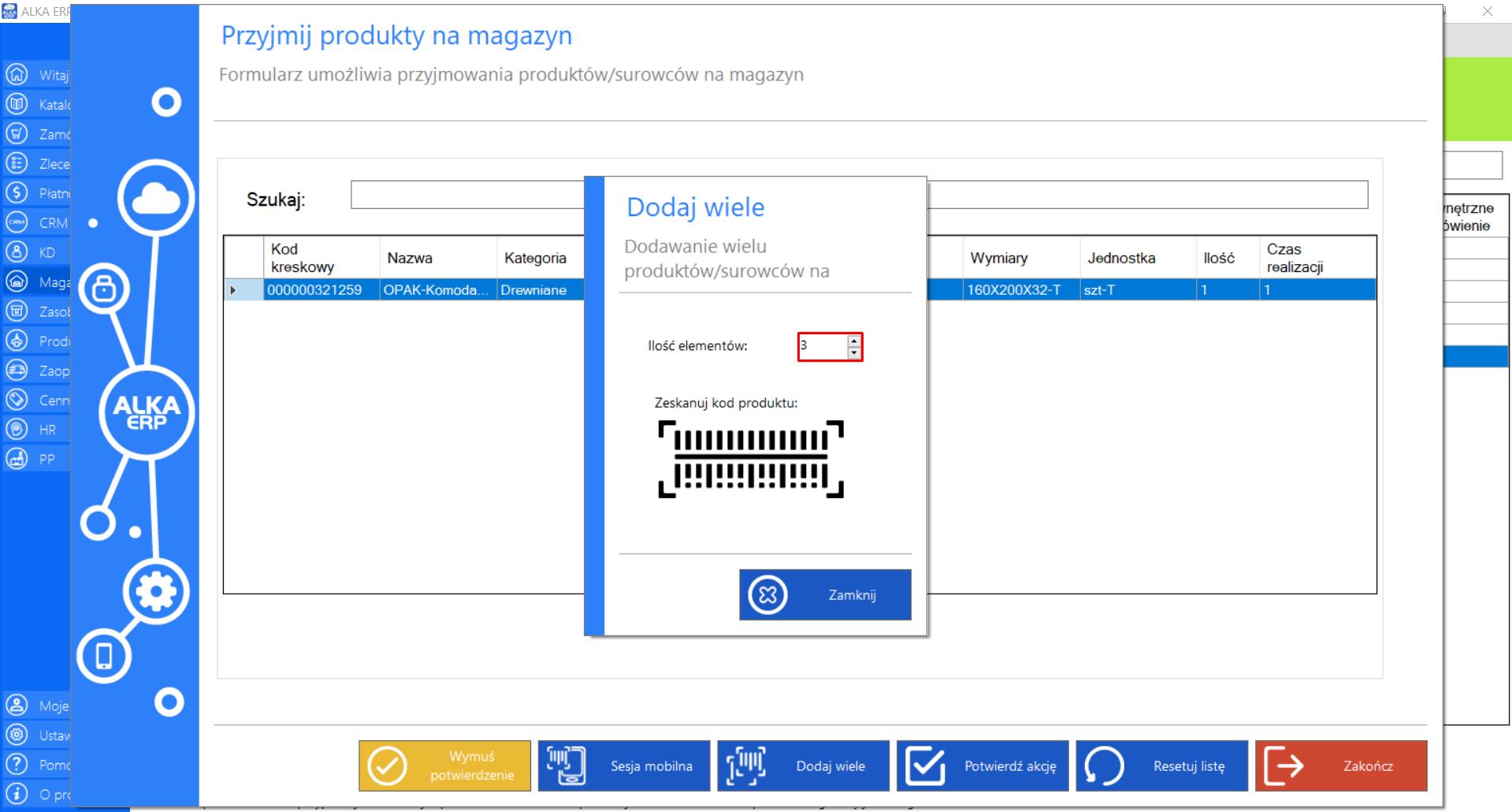Sort by Wymiary column header

tap(1021, 258)
